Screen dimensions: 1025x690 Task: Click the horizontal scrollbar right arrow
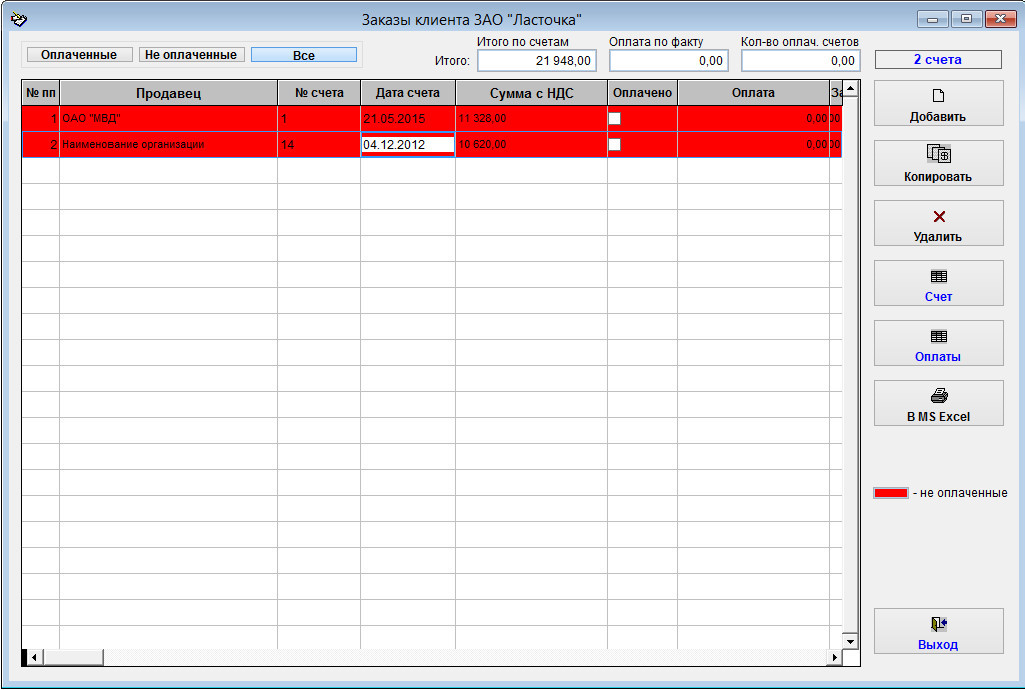click(x=834, y=657)
